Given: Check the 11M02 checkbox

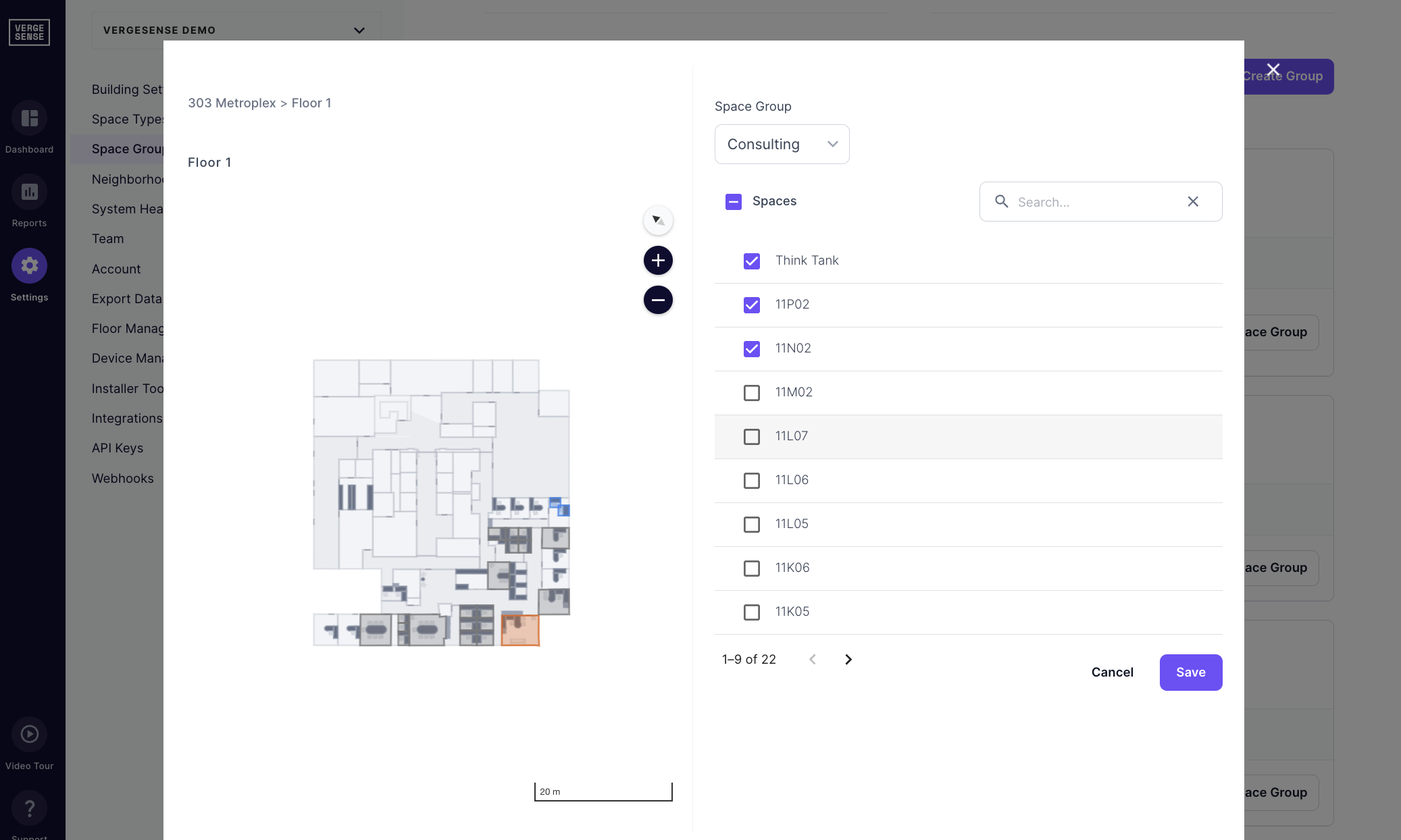Looking at the screenshot, I should [752, 392].
